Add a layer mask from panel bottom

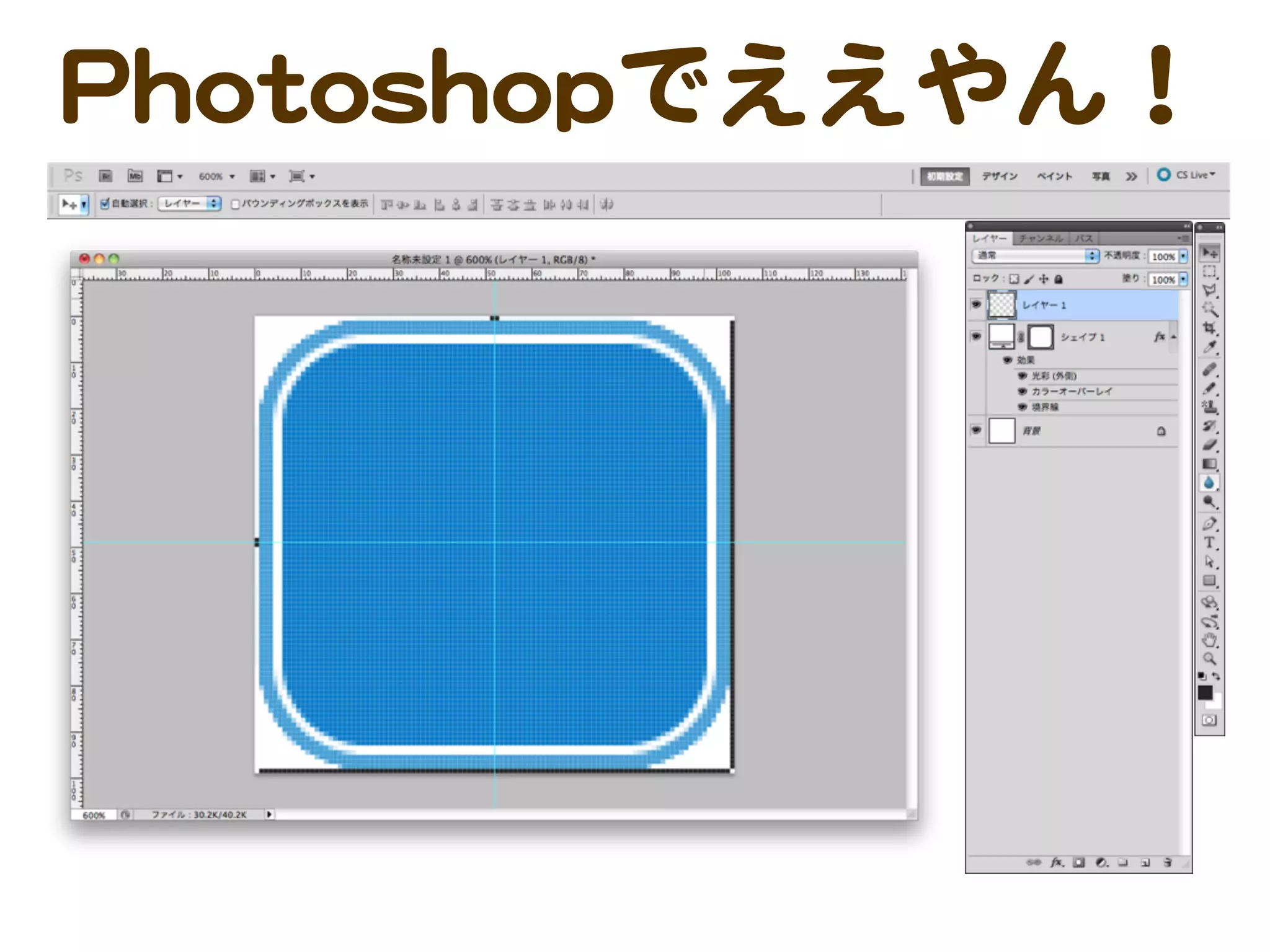click(1079, 862)
